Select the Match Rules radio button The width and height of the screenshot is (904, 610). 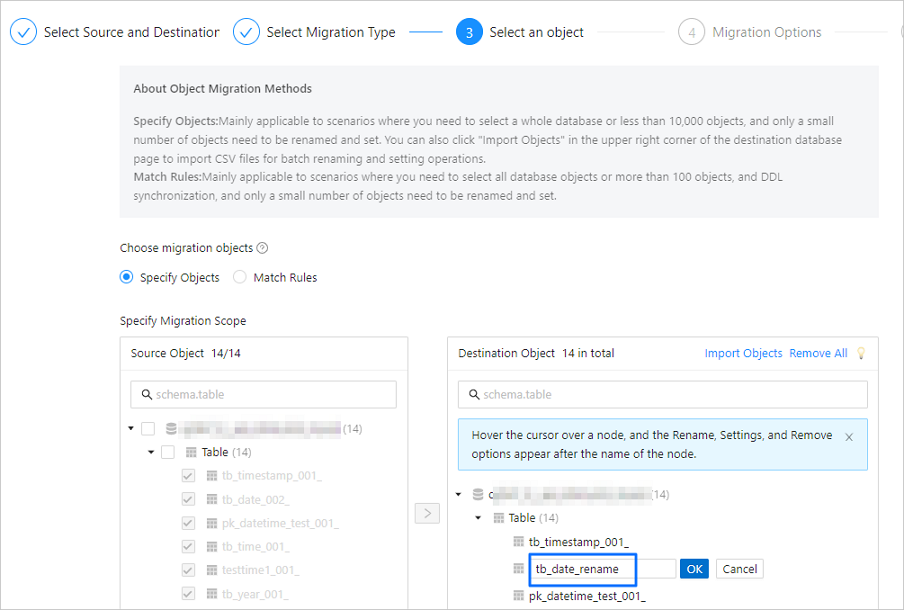[240, 277]
